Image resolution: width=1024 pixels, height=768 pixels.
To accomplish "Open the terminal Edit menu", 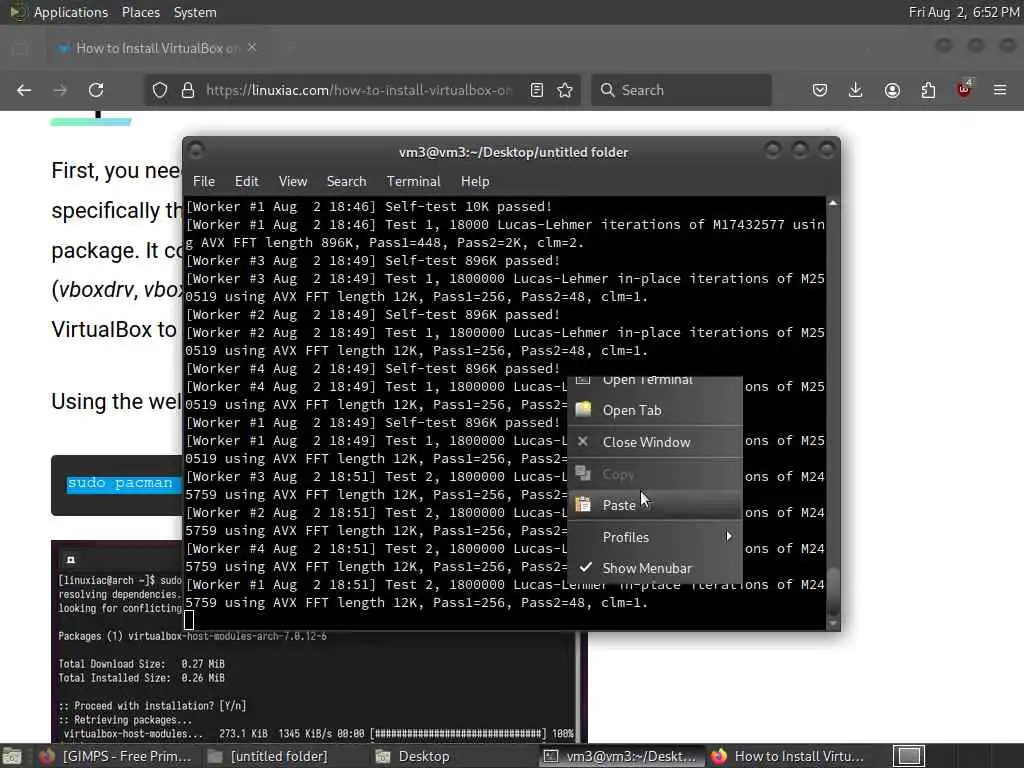I will coord(246,182).
